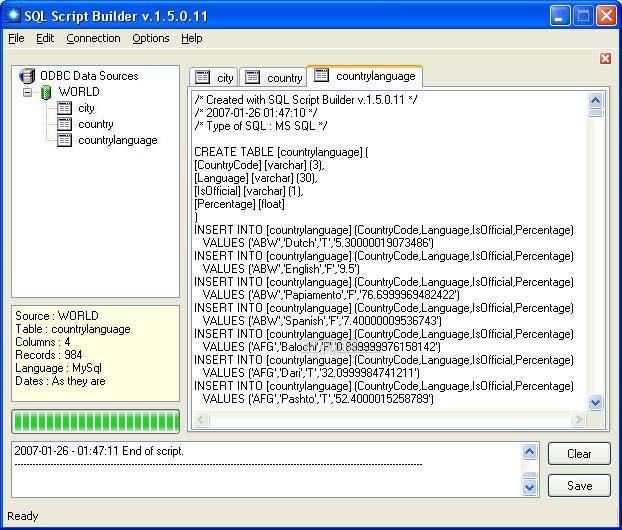Click the green WORLD database icon

[x=46, y=92]
